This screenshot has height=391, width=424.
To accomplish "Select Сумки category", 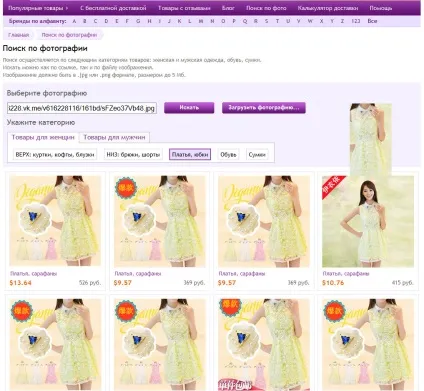I will 257,155.
